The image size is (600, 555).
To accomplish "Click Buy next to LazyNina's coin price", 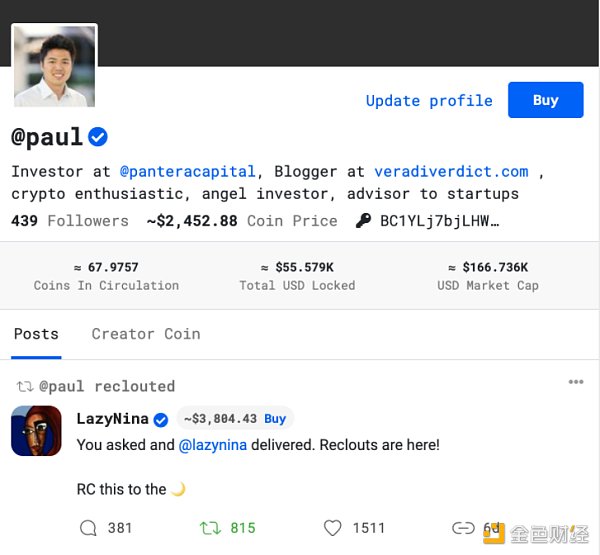I will click(x=275, y=419).
